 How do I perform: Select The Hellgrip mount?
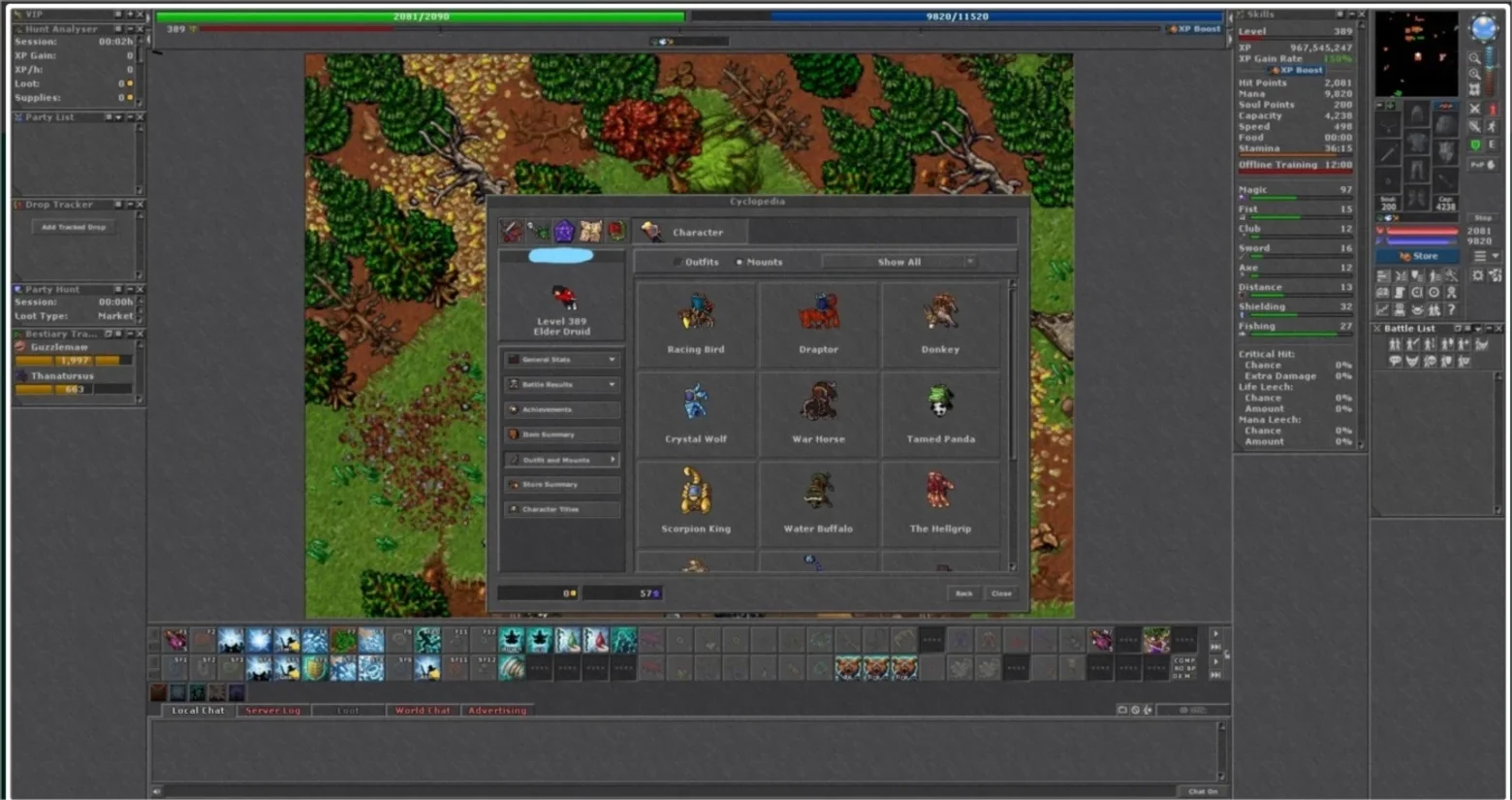click(940, 504)
